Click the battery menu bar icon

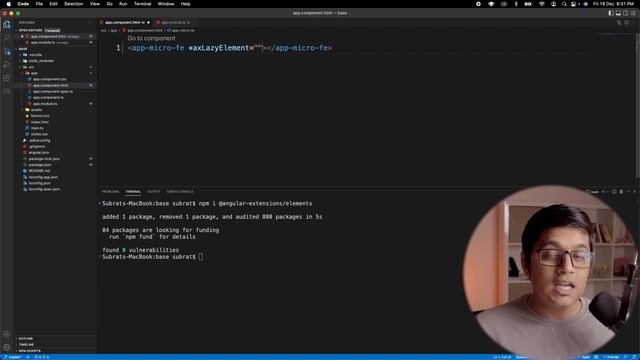(x=528, y=4)
